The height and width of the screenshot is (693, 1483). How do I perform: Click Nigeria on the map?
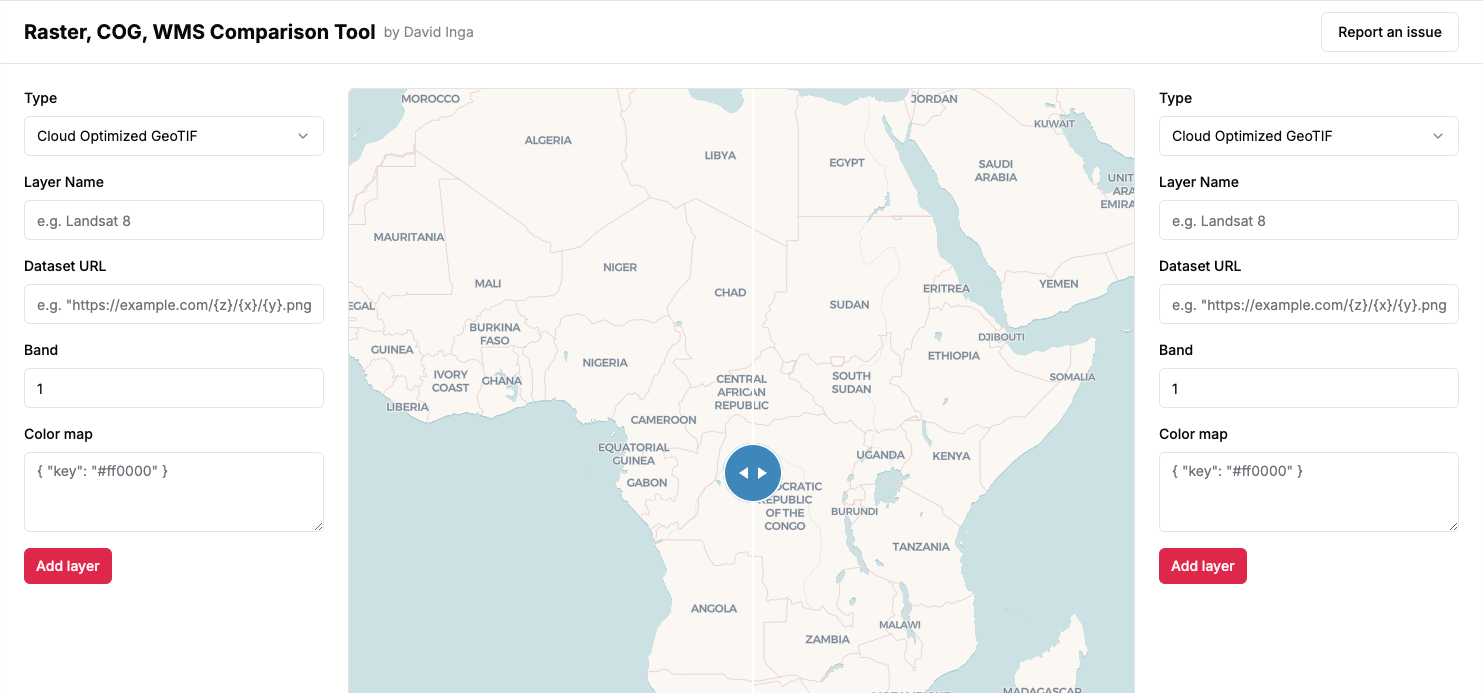point(605,362)
